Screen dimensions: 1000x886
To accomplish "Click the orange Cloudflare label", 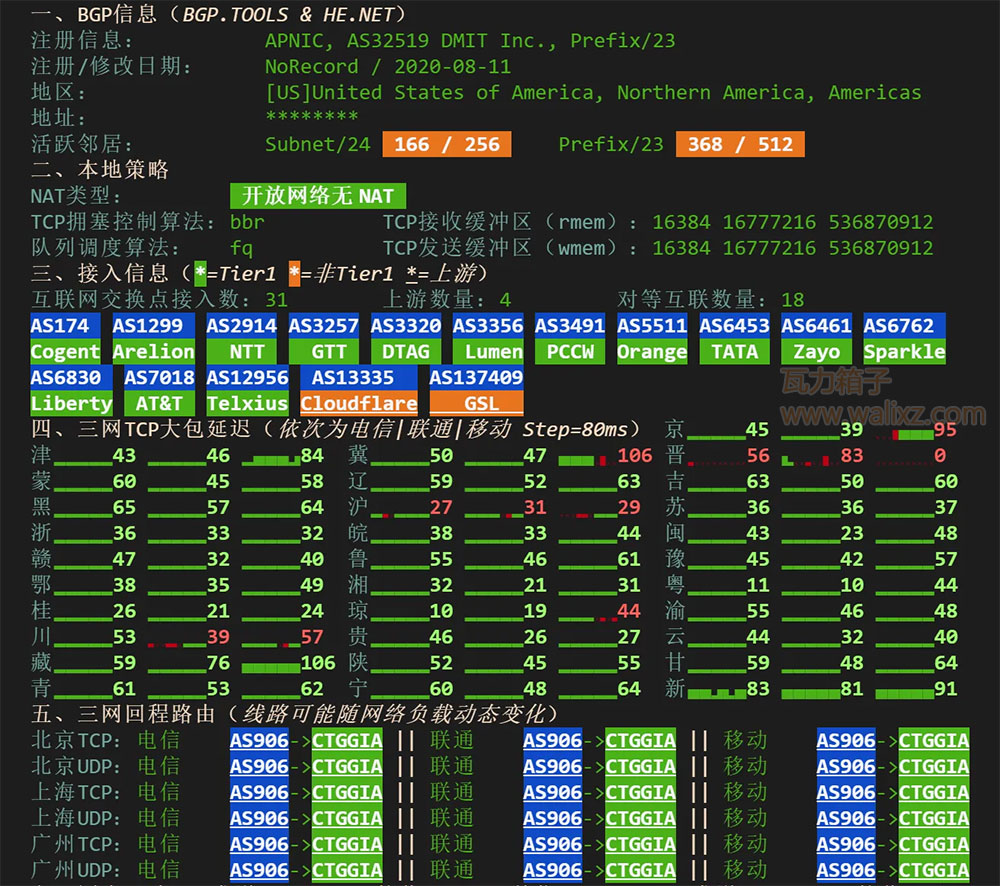I will pyautogui.click(x=358, y=403).
